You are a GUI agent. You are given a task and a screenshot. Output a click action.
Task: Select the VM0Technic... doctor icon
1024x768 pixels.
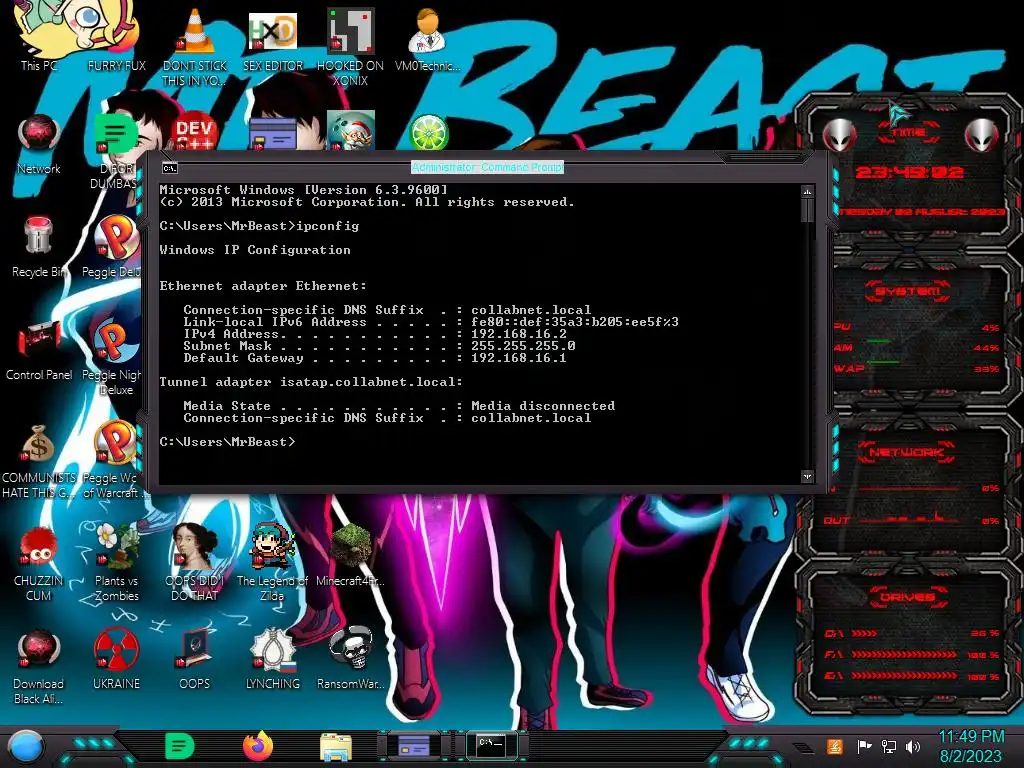pyautogui.click(x=428, y=40)
